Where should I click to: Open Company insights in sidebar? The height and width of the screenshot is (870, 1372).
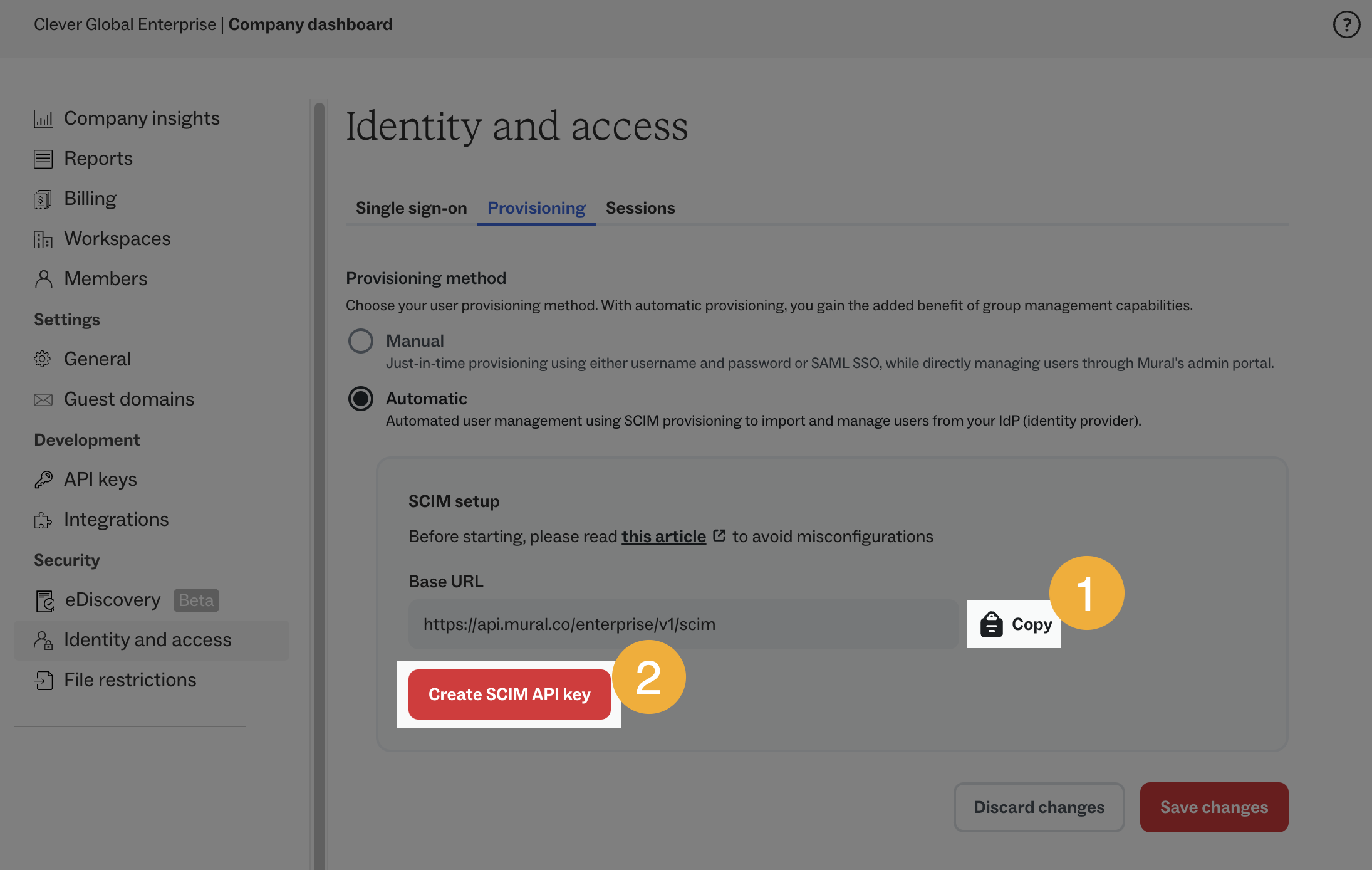142,118
